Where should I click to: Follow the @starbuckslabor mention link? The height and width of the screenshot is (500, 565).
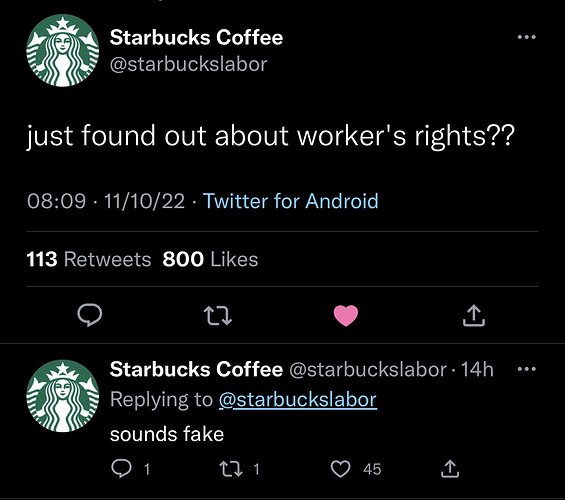pyautogui.click(x=298, y=399)
